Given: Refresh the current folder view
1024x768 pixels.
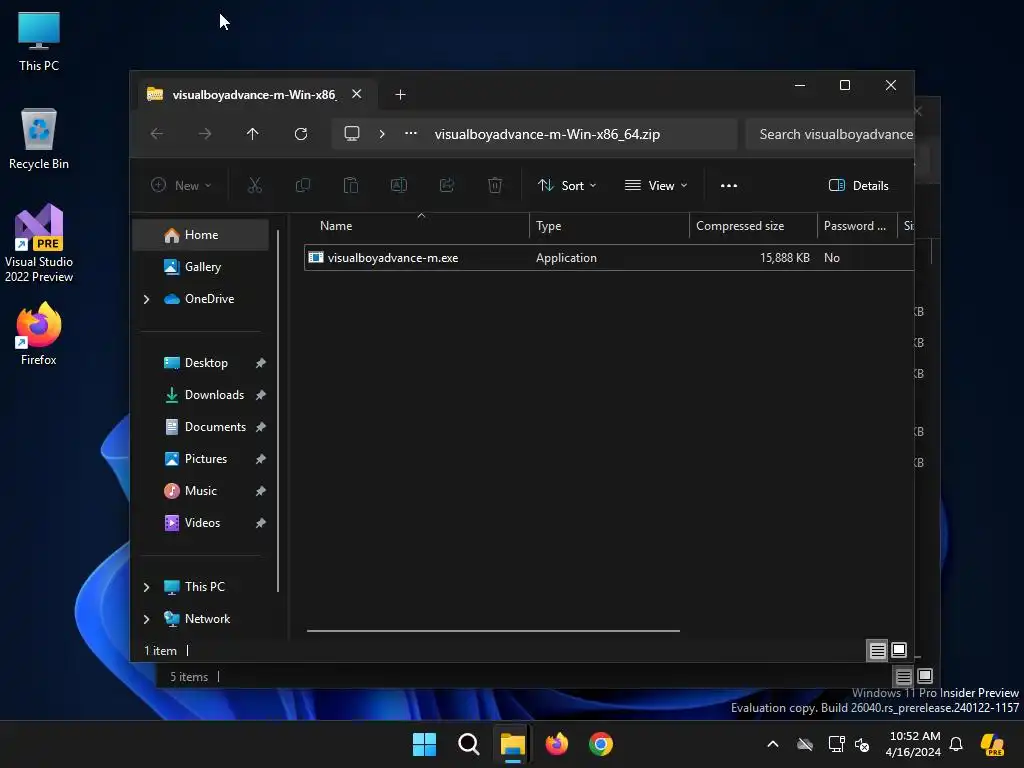Looking at the screenshot, I should pyautogui.click(x=300, y=134).
